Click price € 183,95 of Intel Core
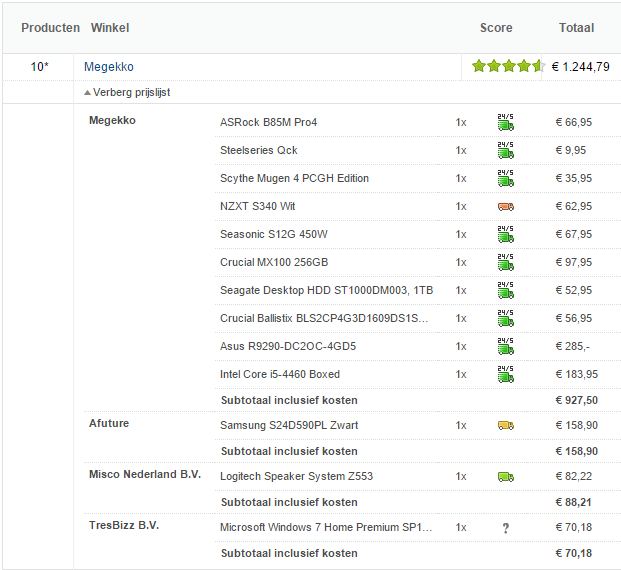 577,374
